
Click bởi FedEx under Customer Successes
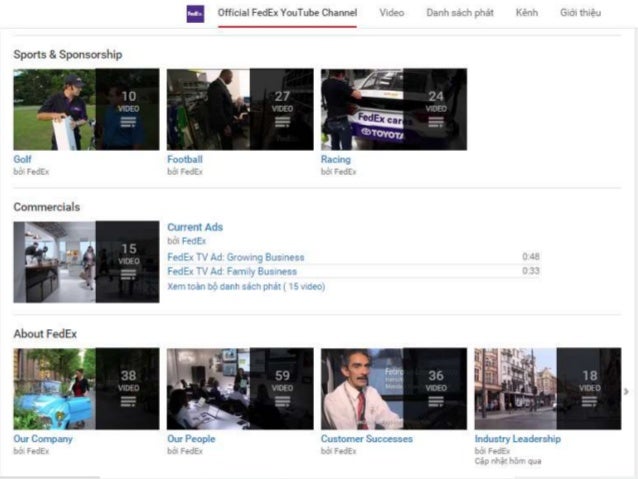tap(339, 451)
